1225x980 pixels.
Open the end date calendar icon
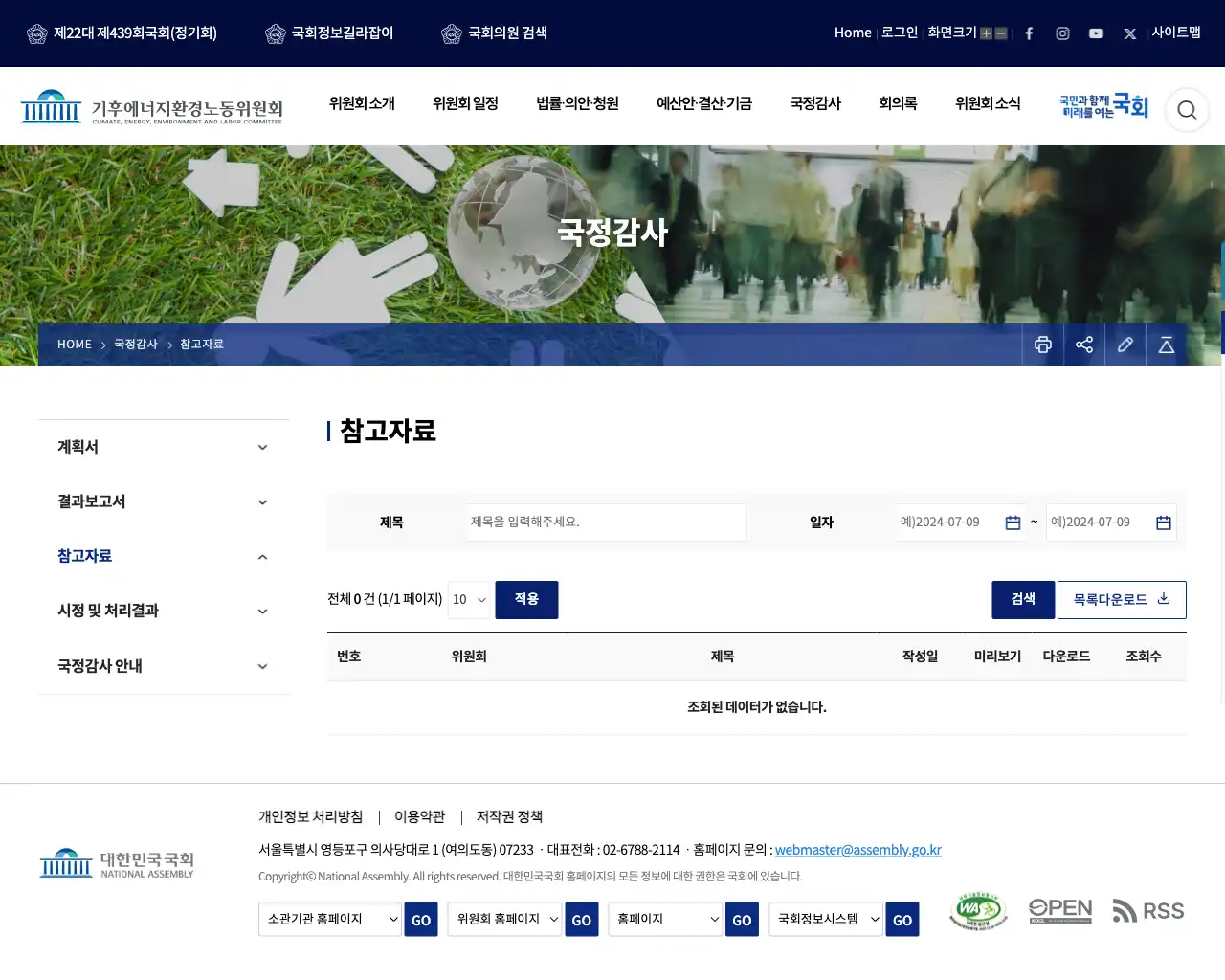[1164, 523]
